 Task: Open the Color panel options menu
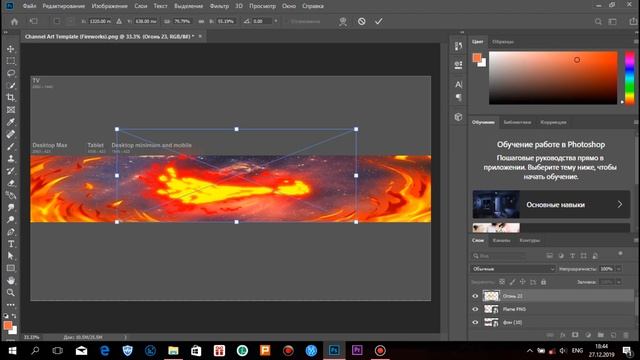[x=636, y=42]
